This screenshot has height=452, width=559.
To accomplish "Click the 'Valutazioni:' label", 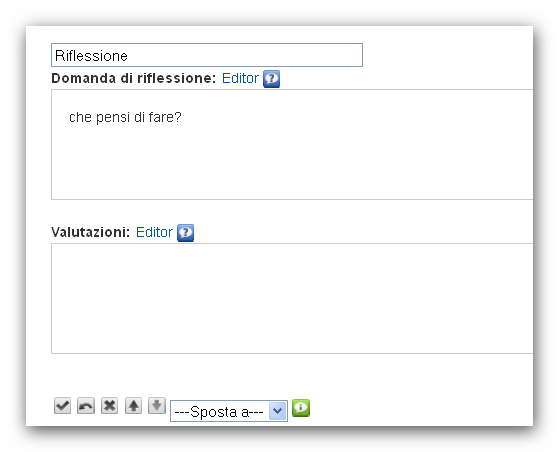I will tap(91, 232).
